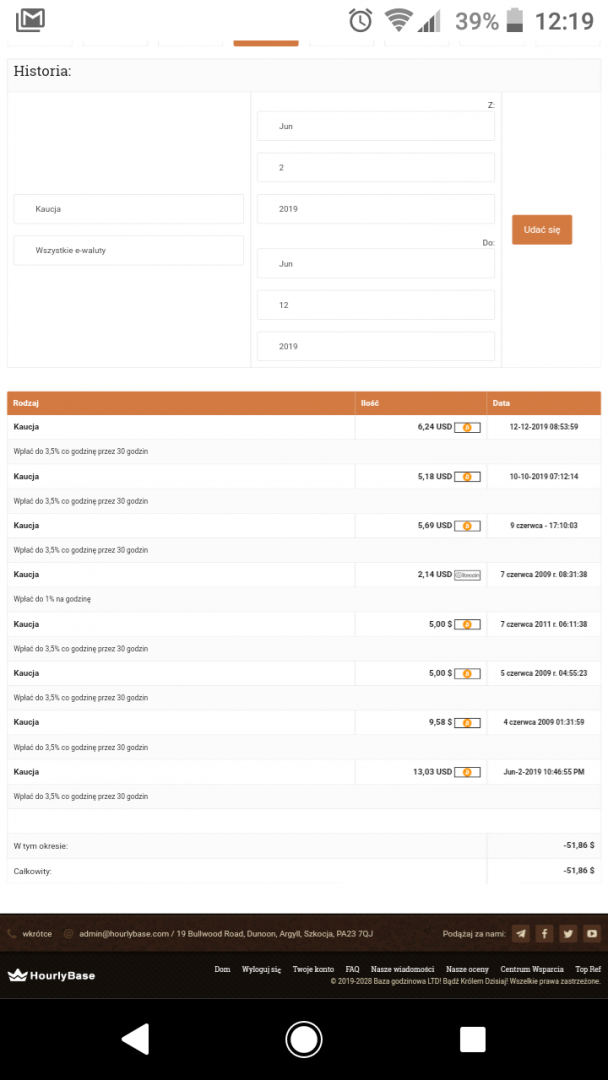This screenshot has height=1080, width=608.
Task: Open YouTube channel from the footer
Action: click(592, 933)
